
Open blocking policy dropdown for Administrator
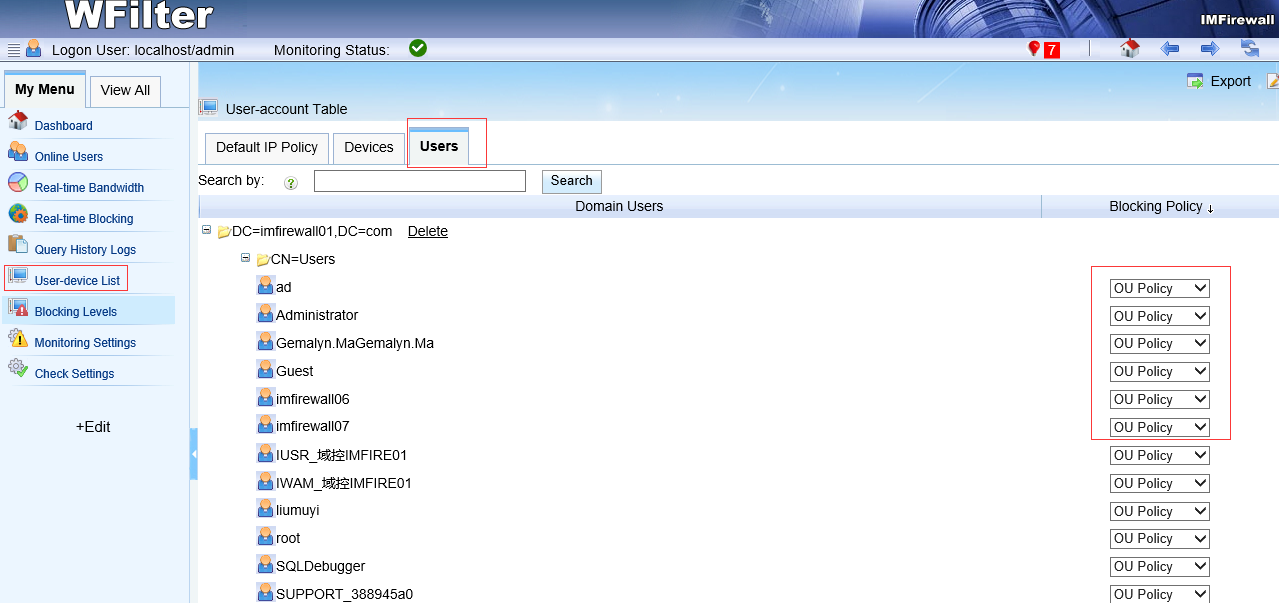point(1160,316)
